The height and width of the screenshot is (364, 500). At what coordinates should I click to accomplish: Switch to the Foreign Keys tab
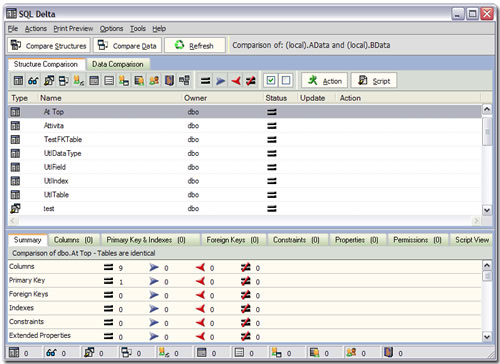point(233,240)
